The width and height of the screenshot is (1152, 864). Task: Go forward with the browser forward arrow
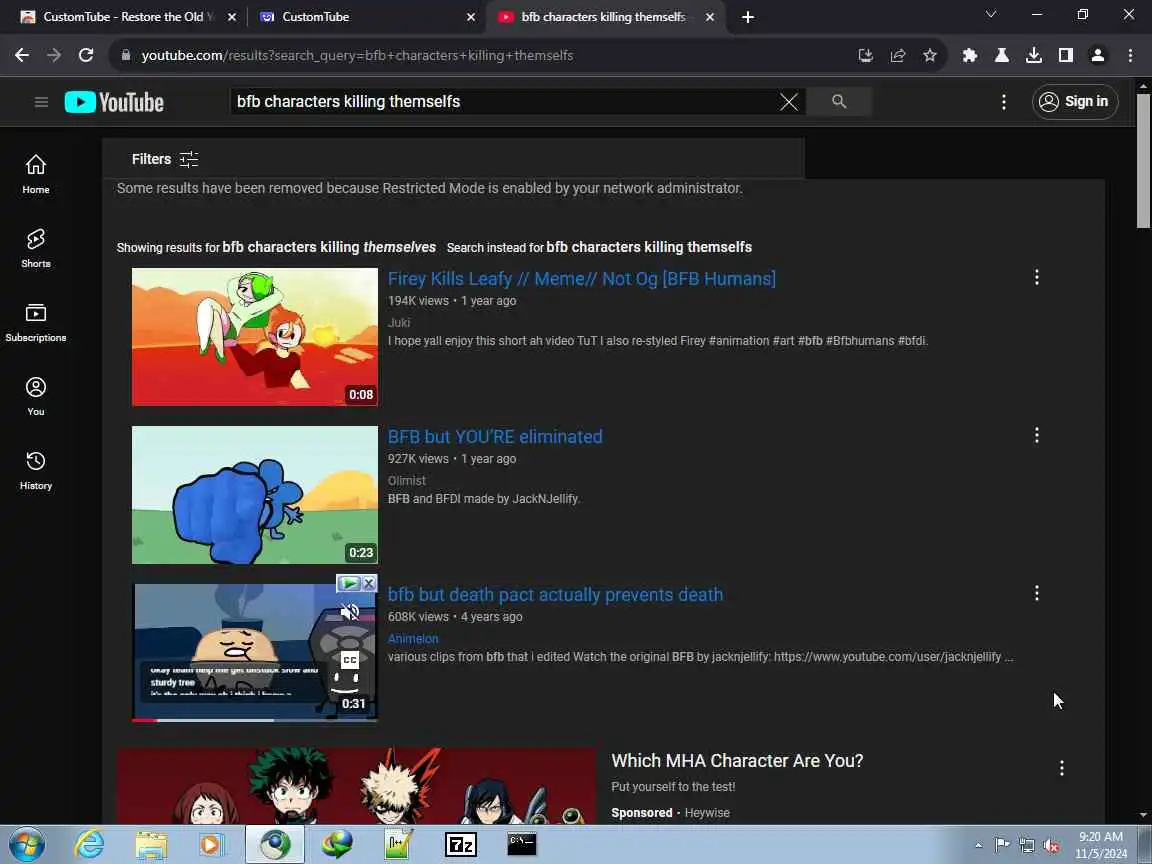tap(54, 55)
